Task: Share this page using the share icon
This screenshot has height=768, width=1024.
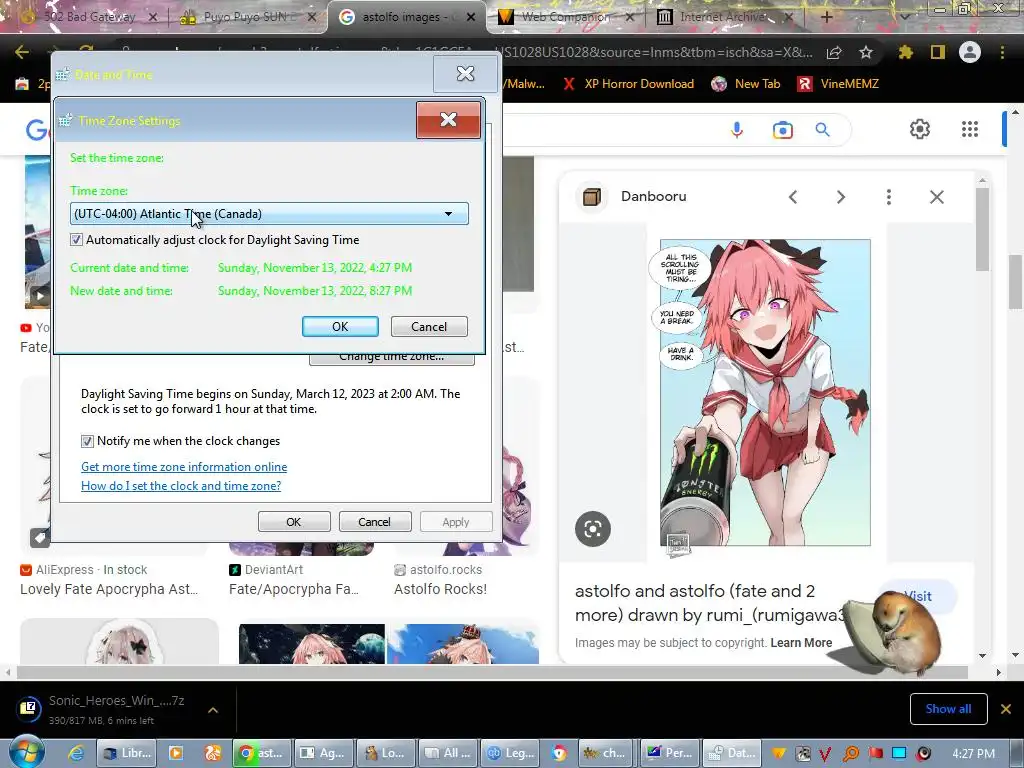Action: click(x=834, y=52)
